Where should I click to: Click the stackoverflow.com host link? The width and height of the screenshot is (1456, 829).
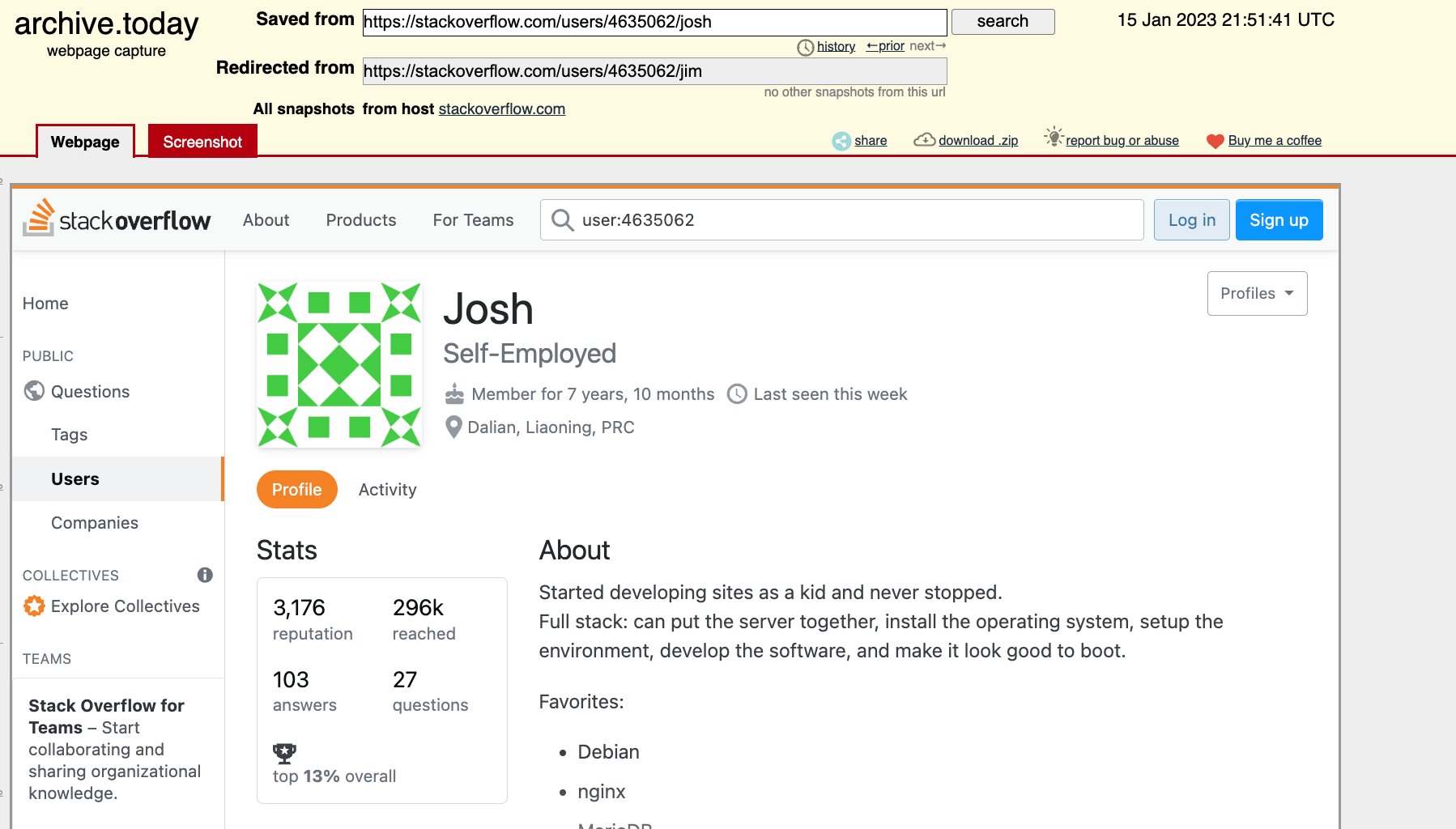point(502,109)
